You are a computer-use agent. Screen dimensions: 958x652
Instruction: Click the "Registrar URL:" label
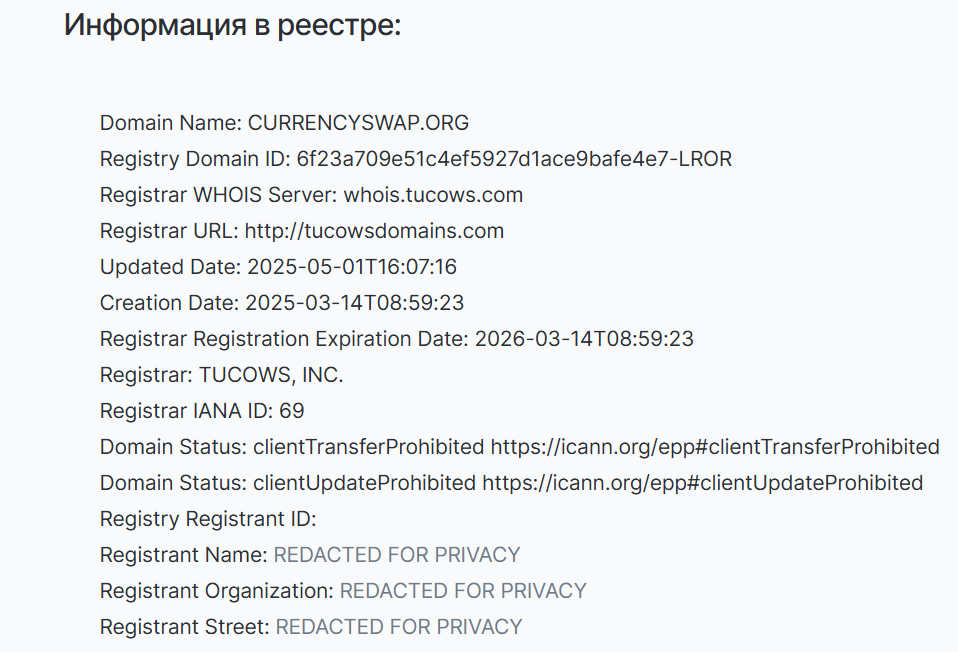(x=169, y=231)
